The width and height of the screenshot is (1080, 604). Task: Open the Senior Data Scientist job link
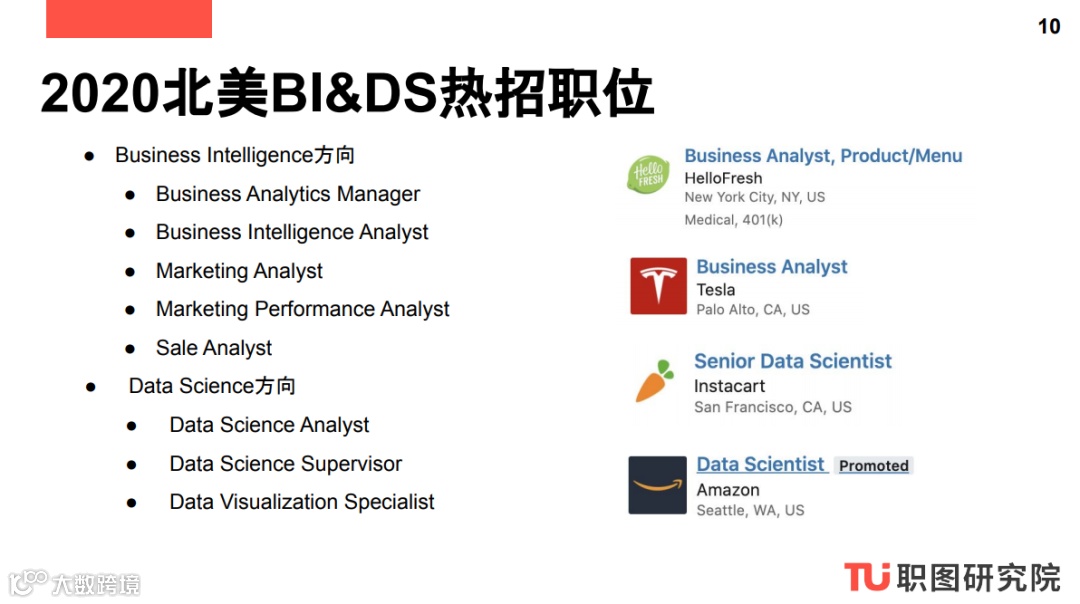pyautogui.click(x=793, y=361)
